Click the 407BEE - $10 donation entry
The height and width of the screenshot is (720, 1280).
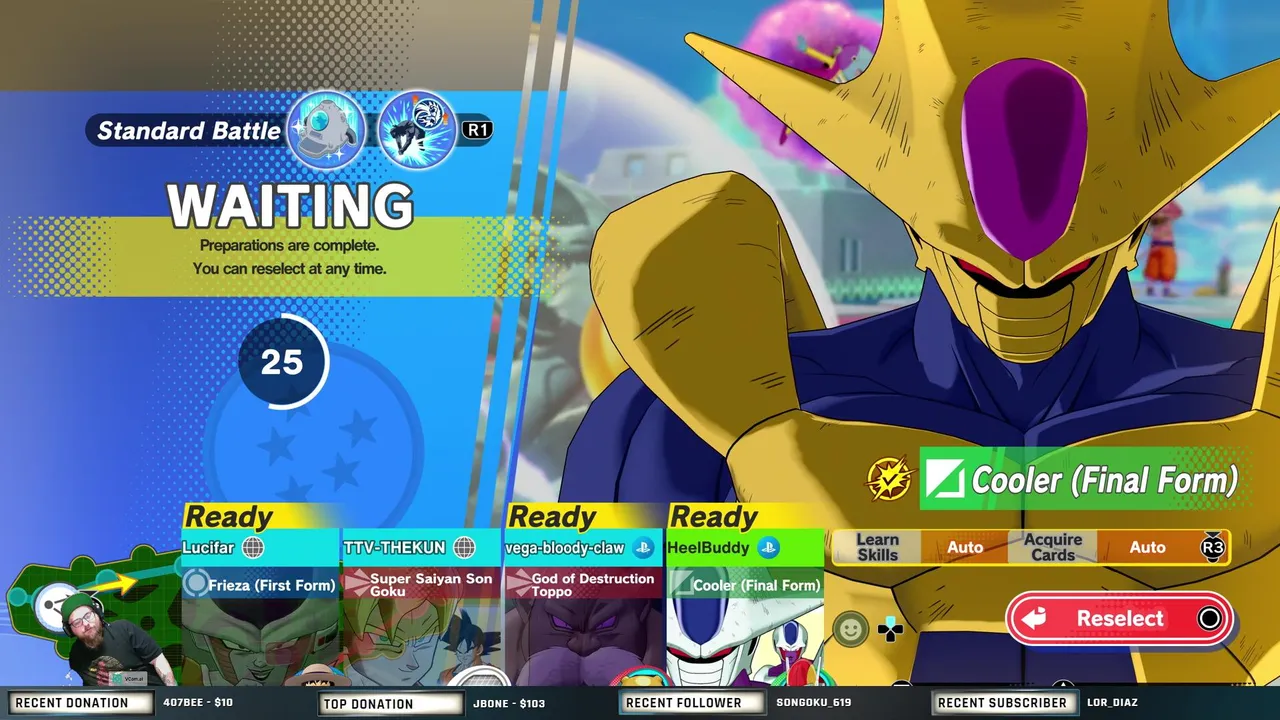[198, 703]
